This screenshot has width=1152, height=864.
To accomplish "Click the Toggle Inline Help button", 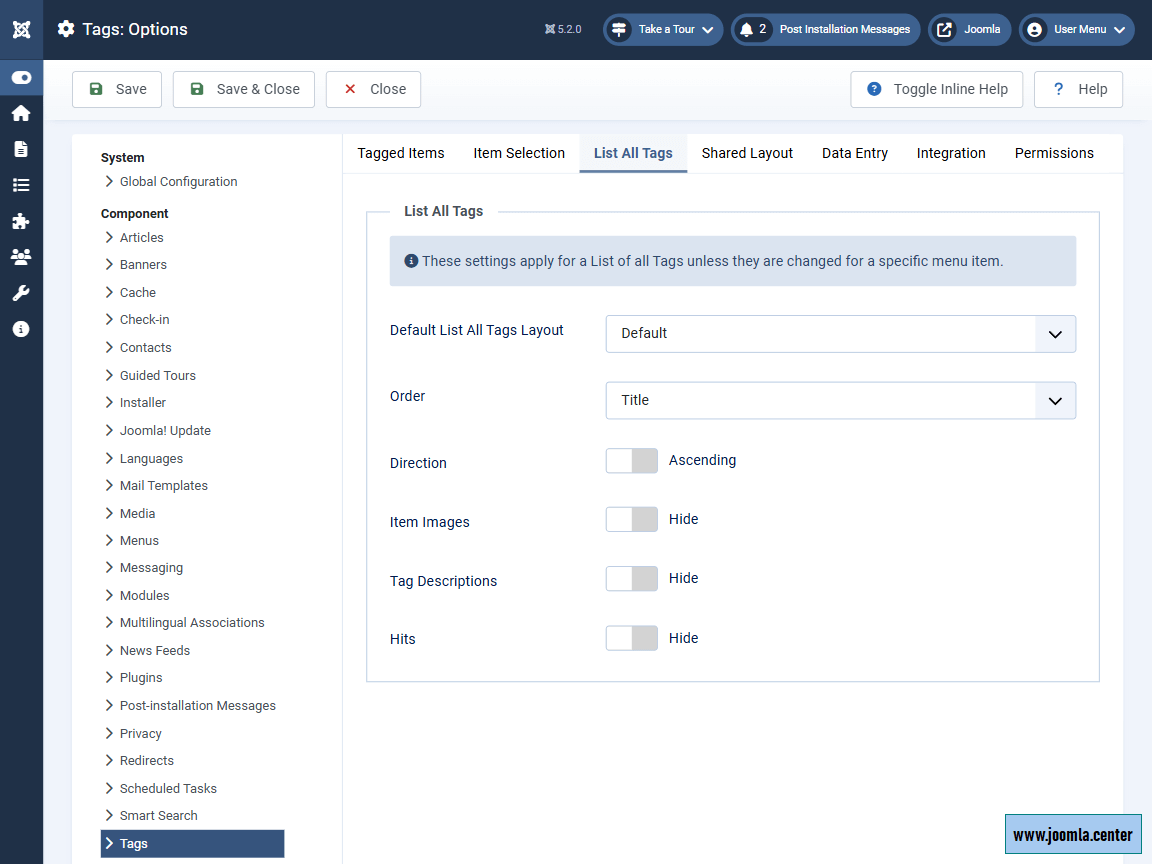I will coord(937,89).
